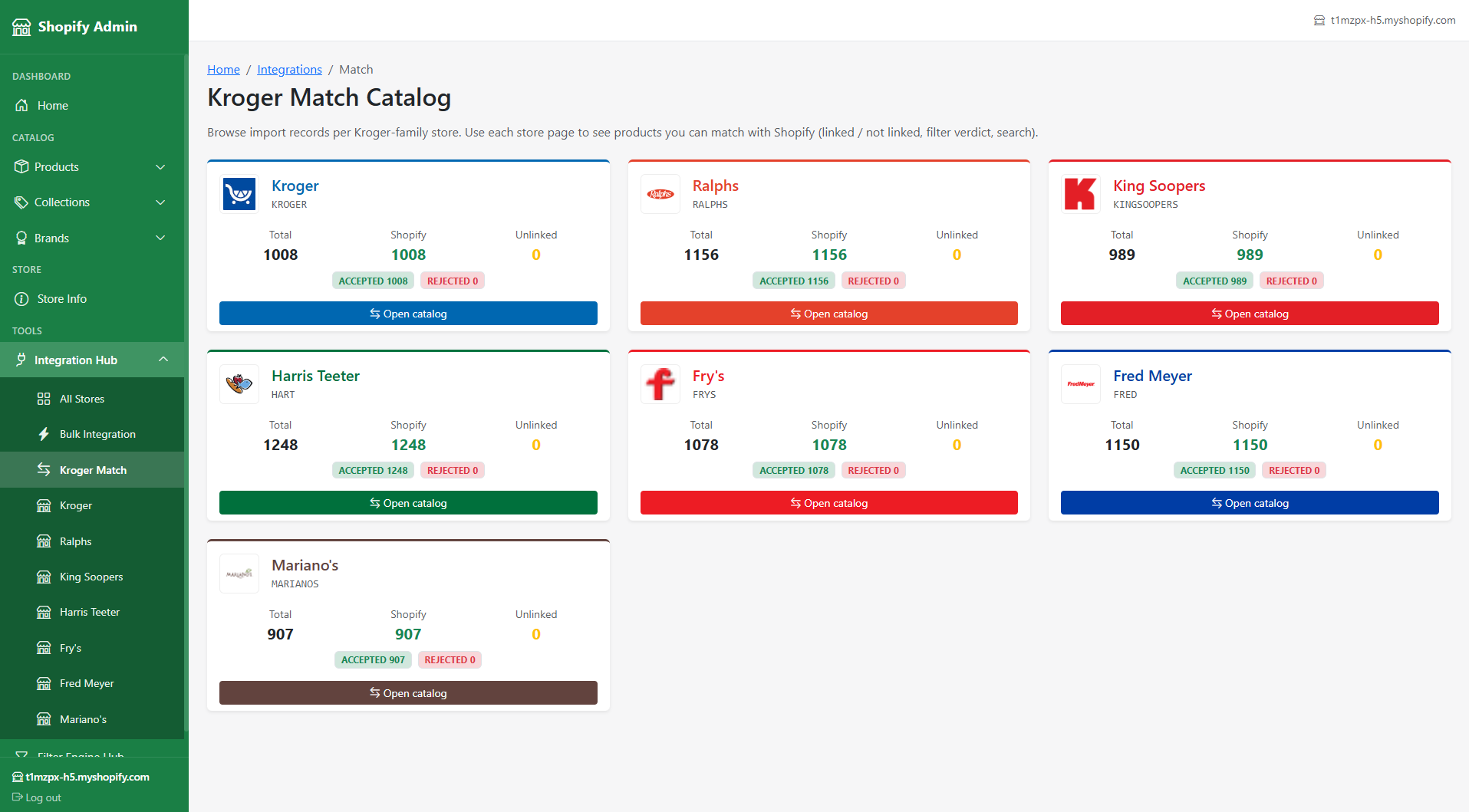Expand the Products menu chevron
The height and width of the screenshot is (812, 1469).
click(x=160, y=167)
